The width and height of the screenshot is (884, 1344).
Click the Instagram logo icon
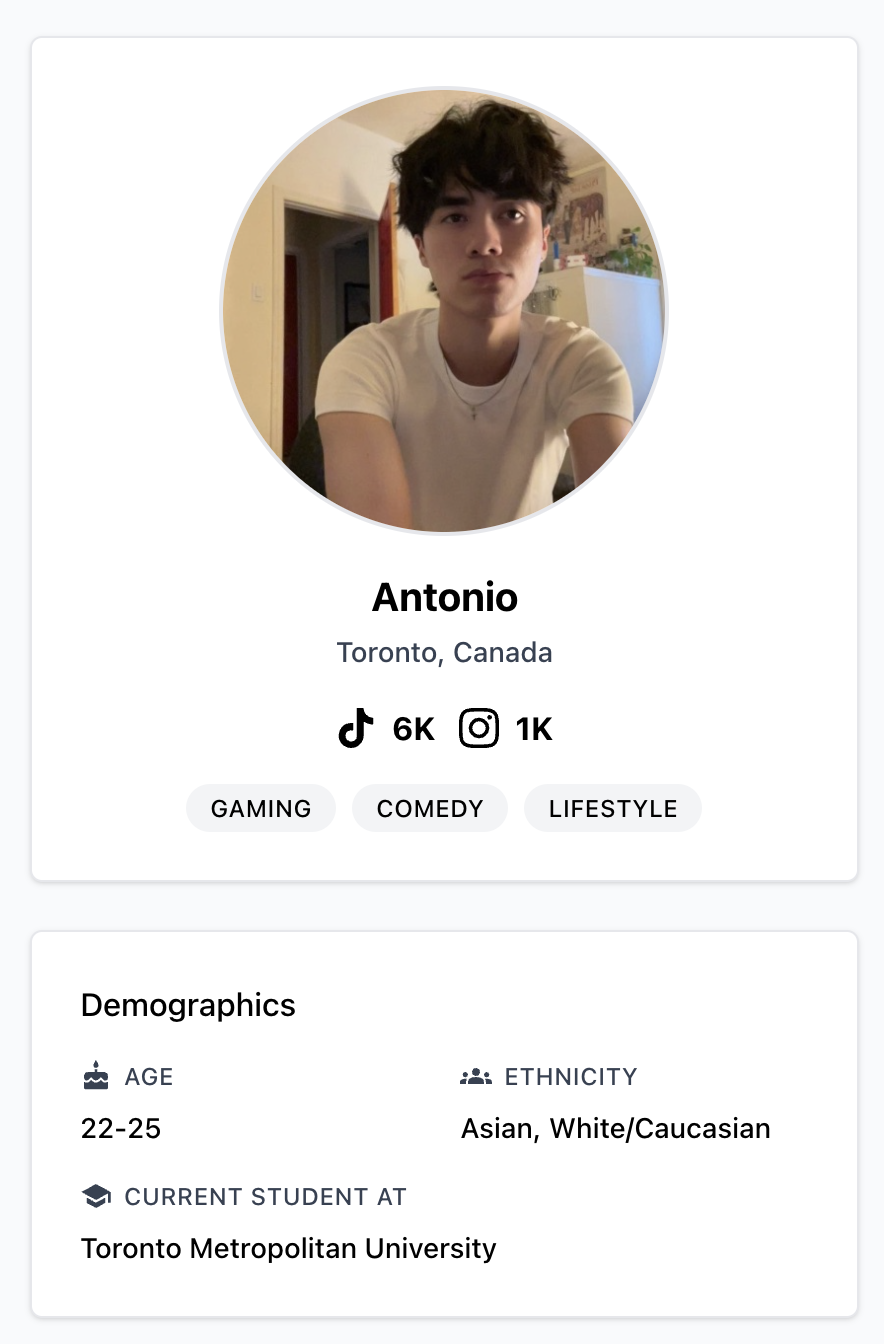click(x=479, y=729)
